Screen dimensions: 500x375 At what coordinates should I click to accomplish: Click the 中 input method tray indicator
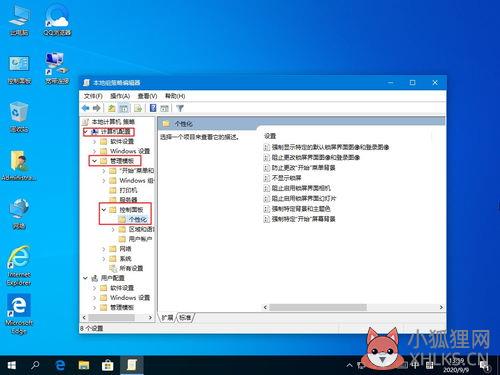415,365
